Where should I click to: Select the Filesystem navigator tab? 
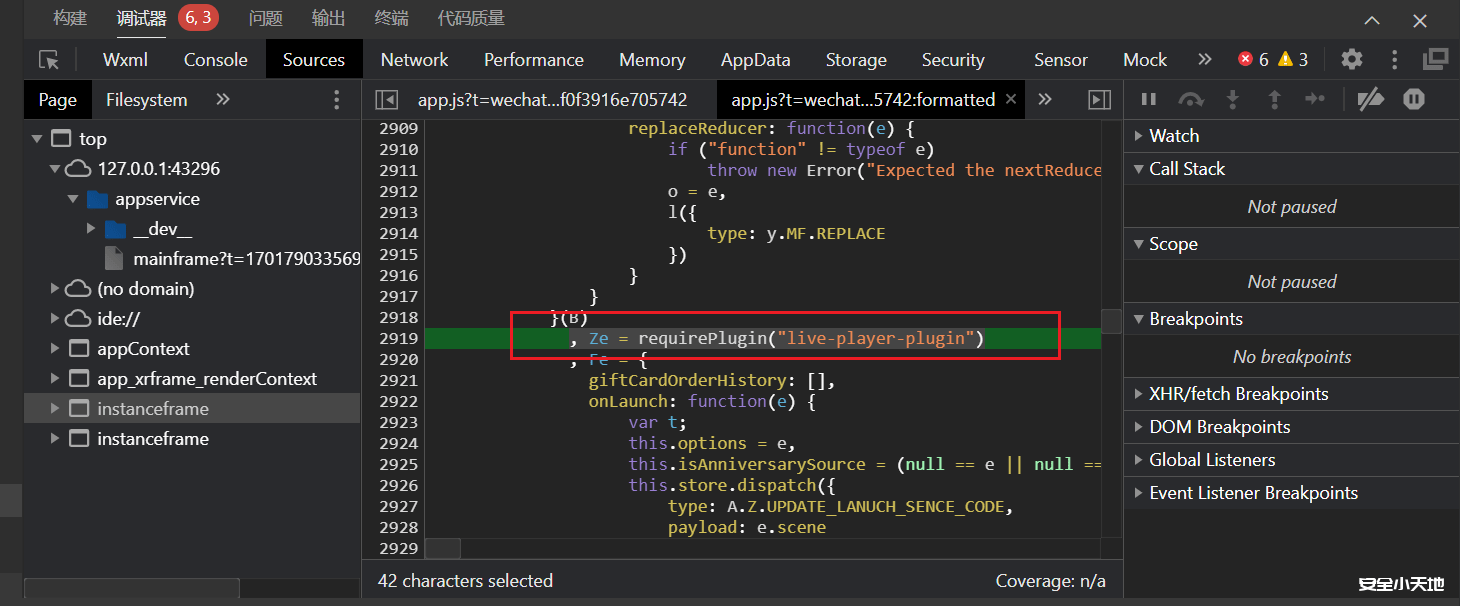146,100
